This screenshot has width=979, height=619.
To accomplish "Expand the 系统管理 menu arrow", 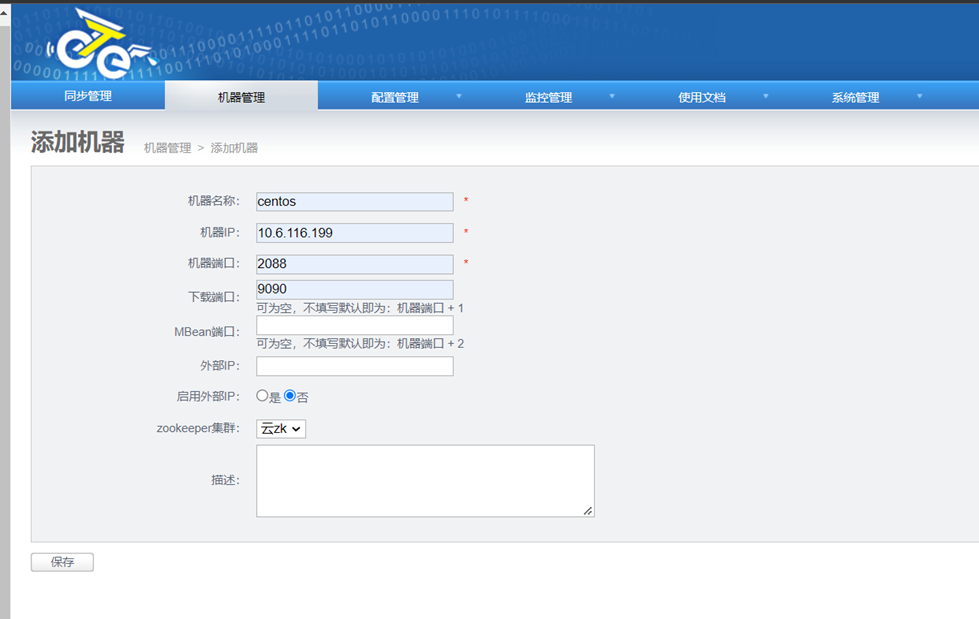I will point(919,97).
